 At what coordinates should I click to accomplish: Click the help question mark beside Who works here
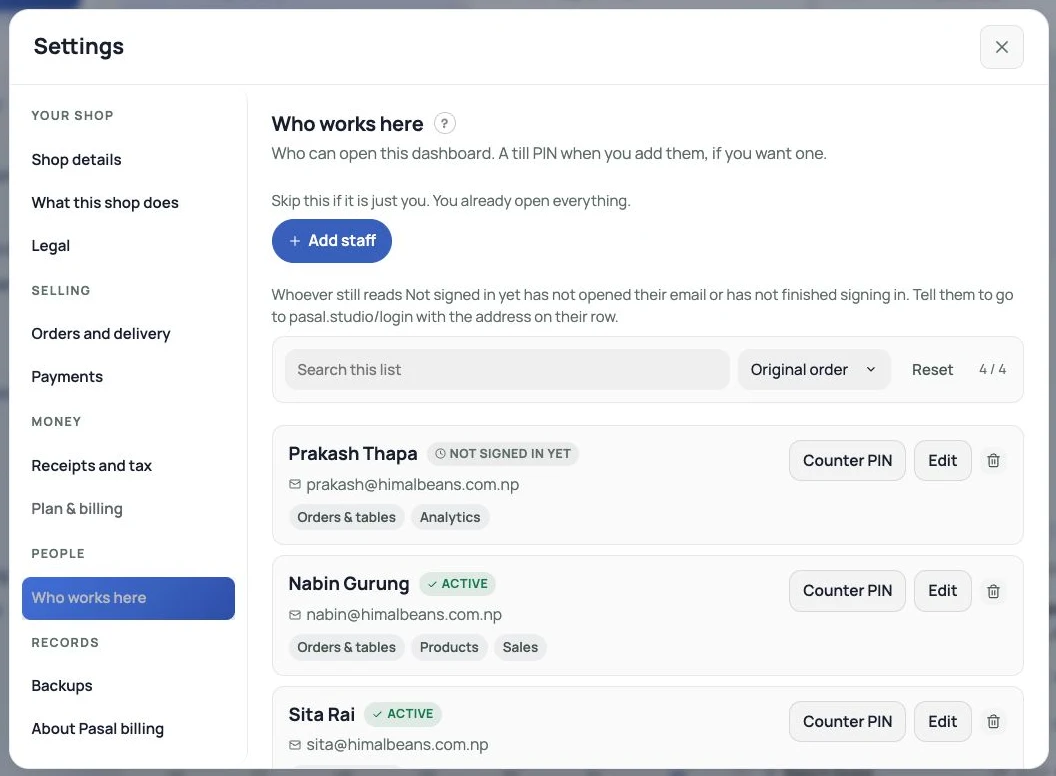444,124
